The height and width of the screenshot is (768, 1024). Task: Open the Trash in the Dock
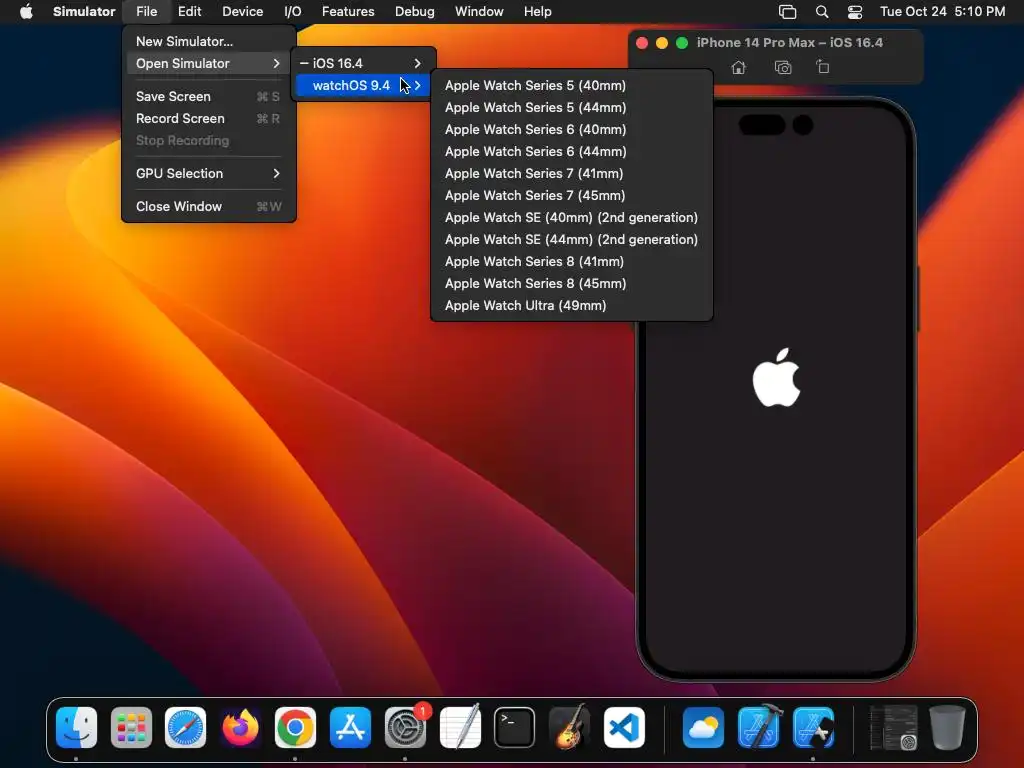[x=947, y=727]
